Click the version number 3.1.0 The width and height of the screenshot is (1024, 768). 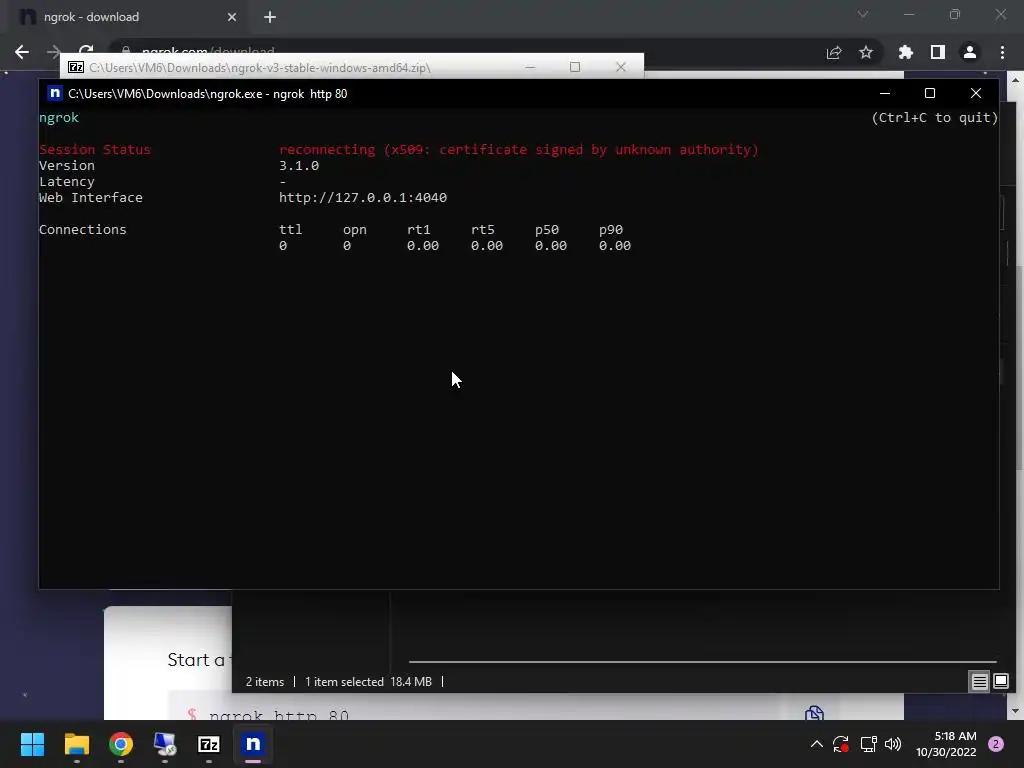click(299, 165)
